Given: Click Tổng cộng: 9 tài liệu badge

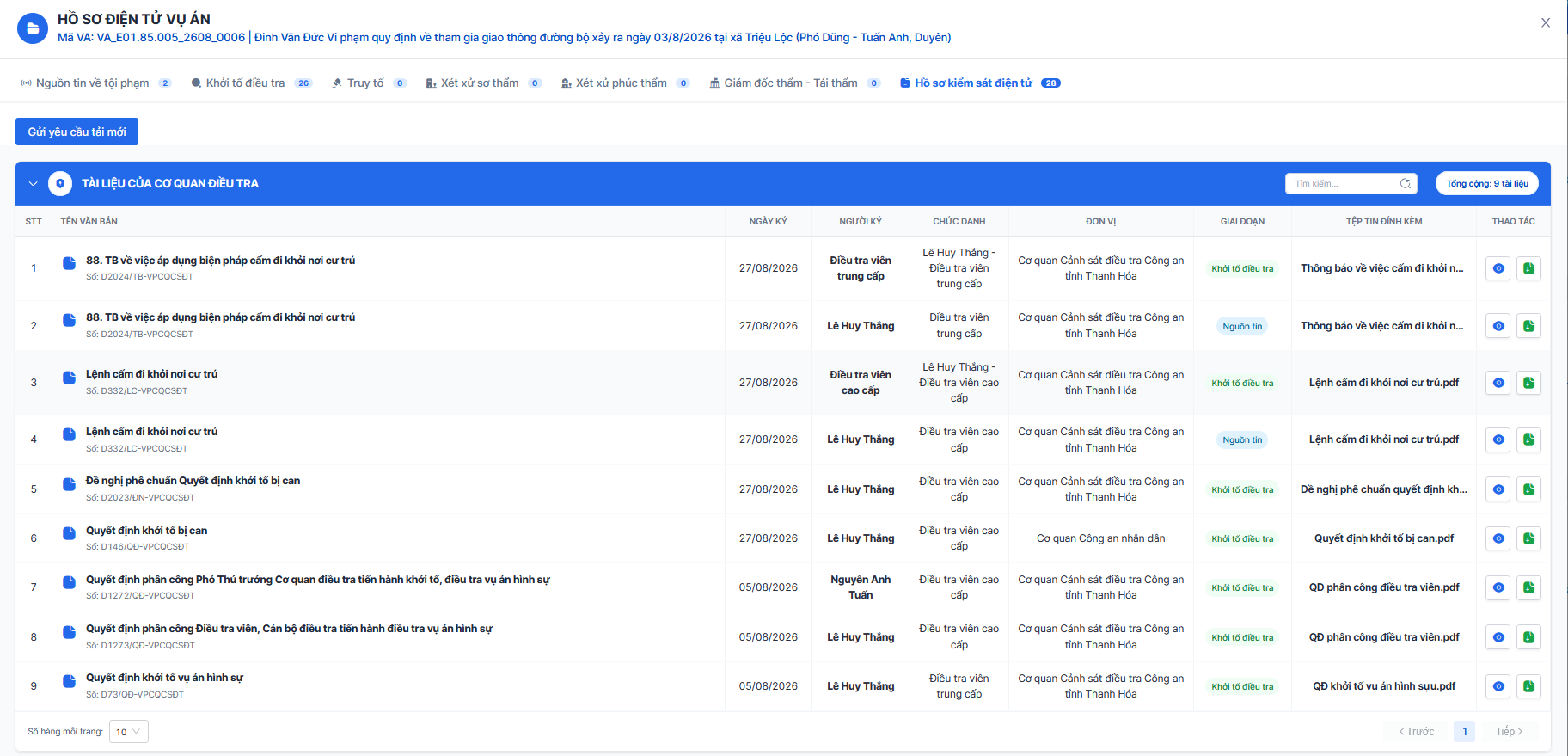Looking at the screenshot, I should (x=1487, y=183).
